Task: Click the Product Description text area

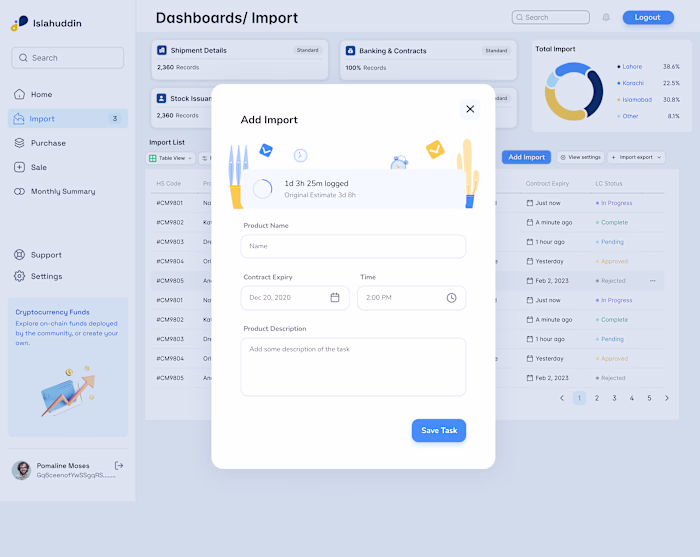Action: (353, 366)
